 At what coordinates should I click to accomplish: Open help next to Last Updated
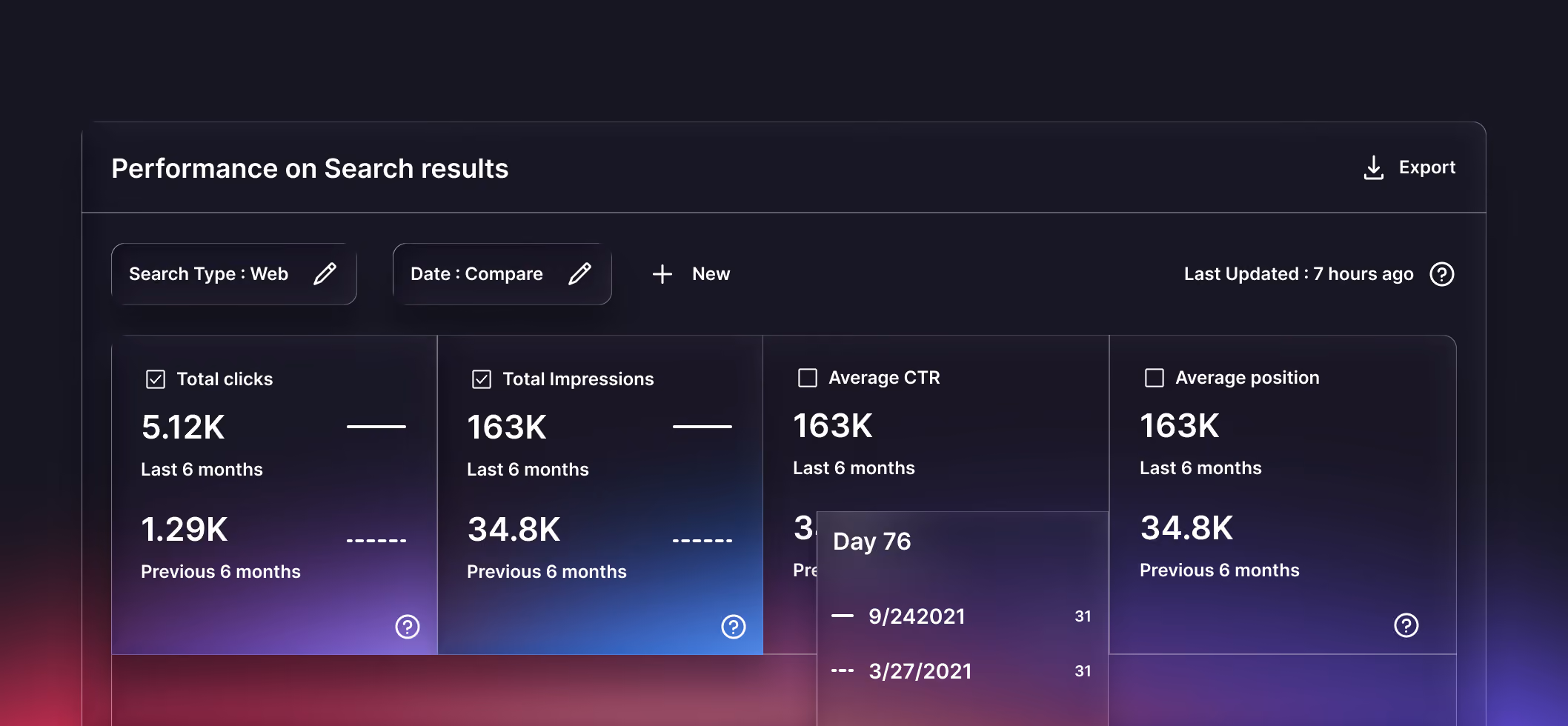click(1441, 274)
